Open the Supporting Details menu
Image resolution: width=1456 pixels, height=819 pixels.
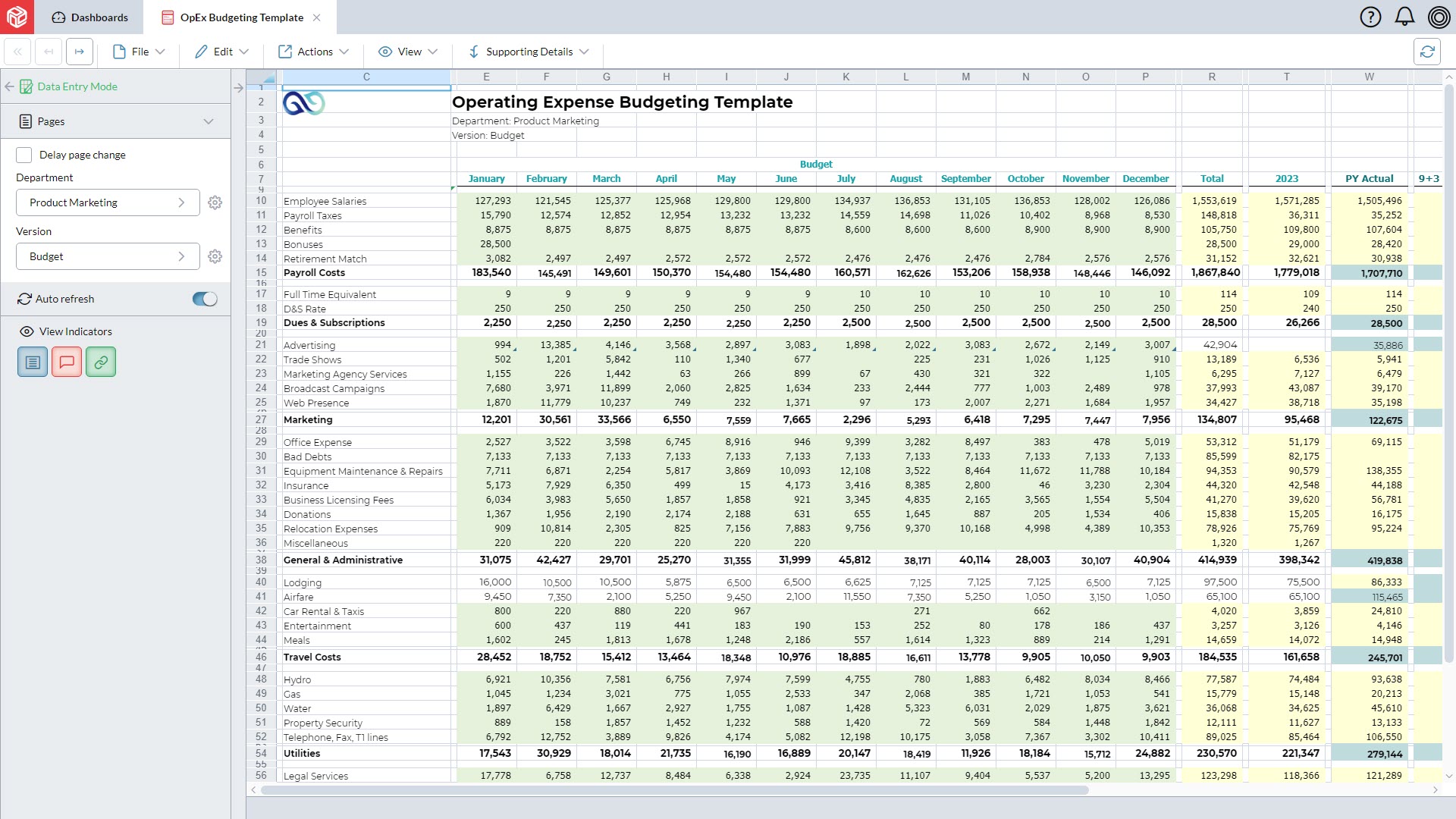click(x=529, y=52)
